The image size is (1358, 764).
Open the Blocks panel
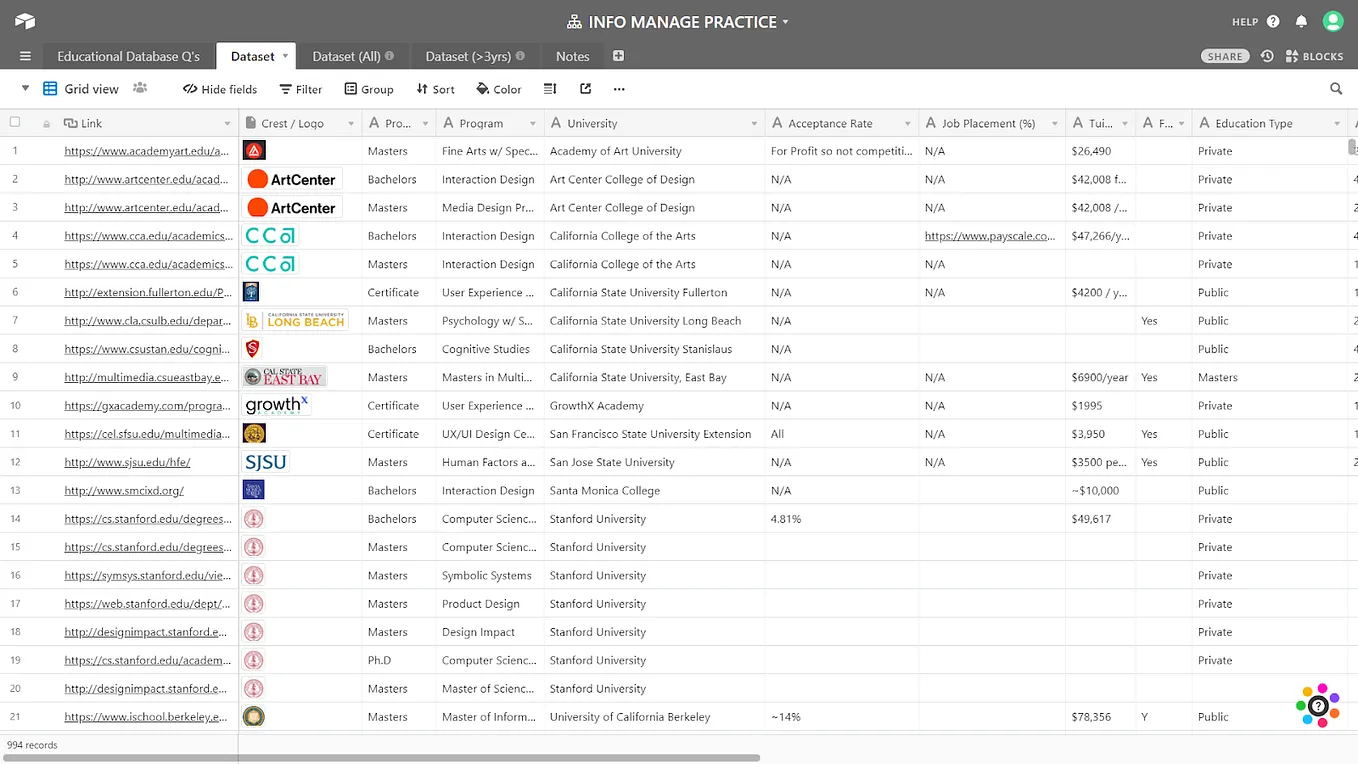[1314, 56]
